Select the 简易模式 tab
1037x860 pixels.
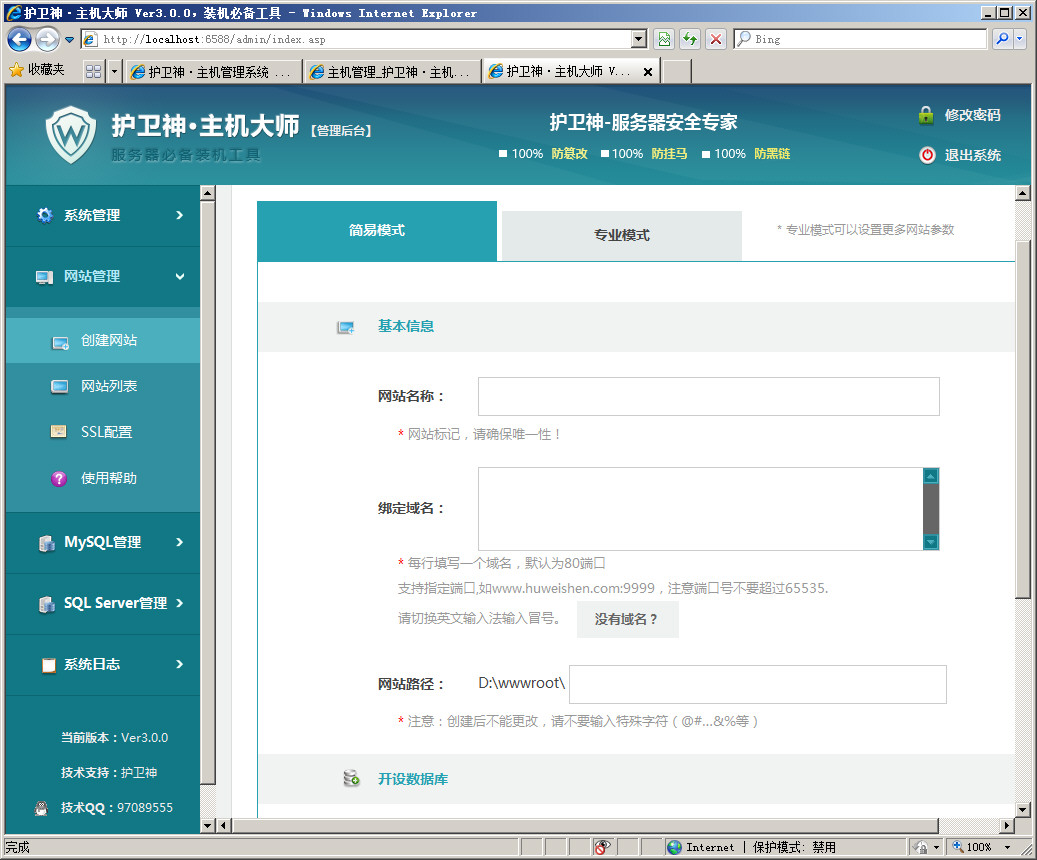377,231
